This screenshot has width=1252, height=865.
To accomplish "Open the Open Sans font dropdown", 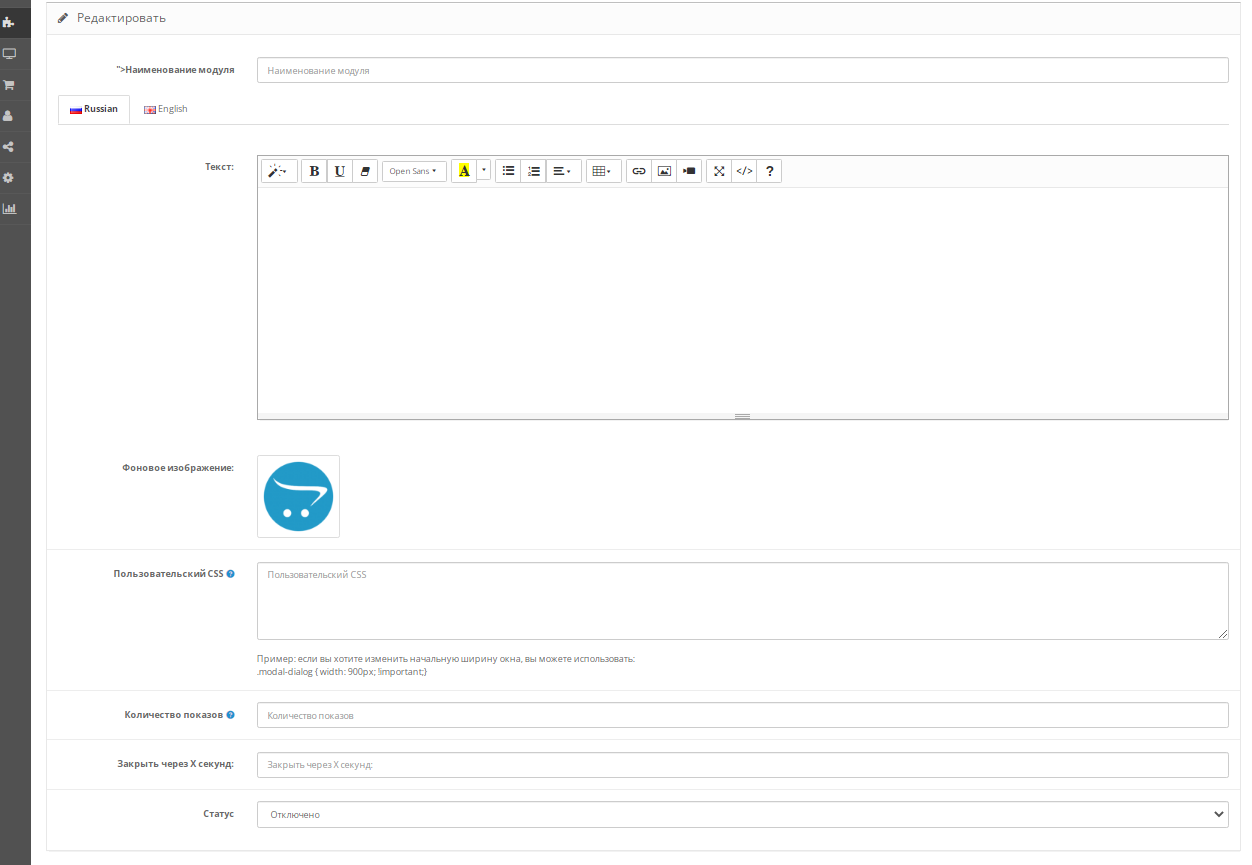I will click(413, 171).
